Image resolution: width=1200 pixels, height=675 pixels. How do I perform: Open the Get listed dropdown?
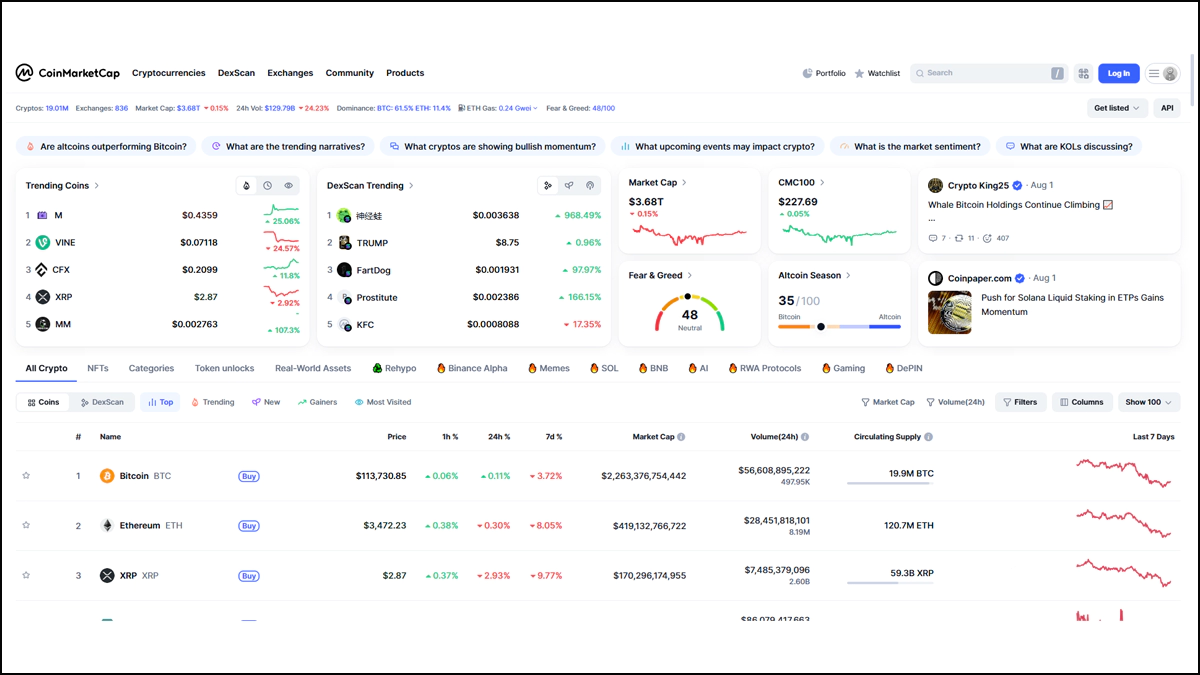(1117, 108)
